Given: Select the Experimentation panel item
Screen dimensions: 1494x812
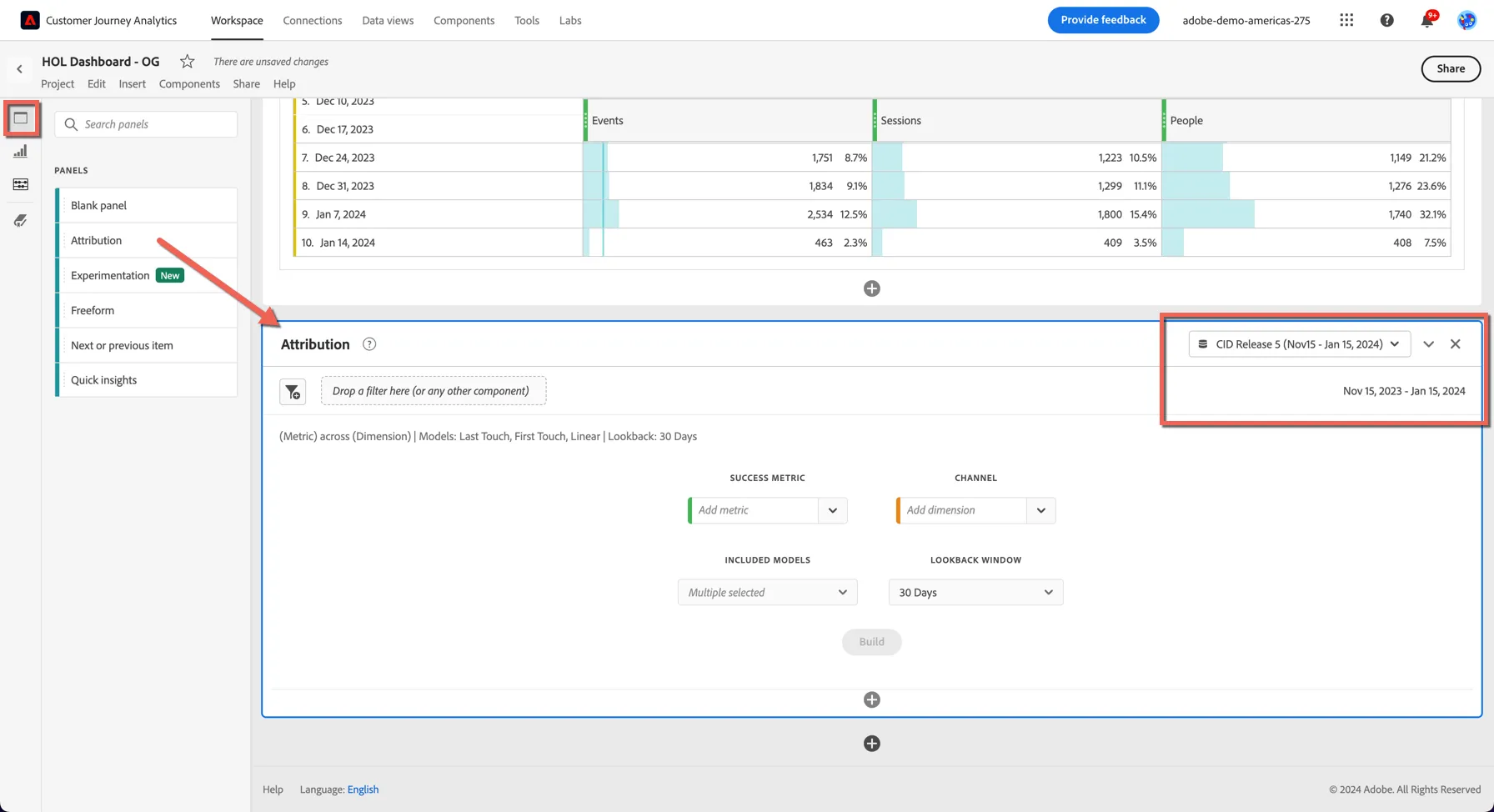Looking at the screenshot, I should (x=147, y=276).
